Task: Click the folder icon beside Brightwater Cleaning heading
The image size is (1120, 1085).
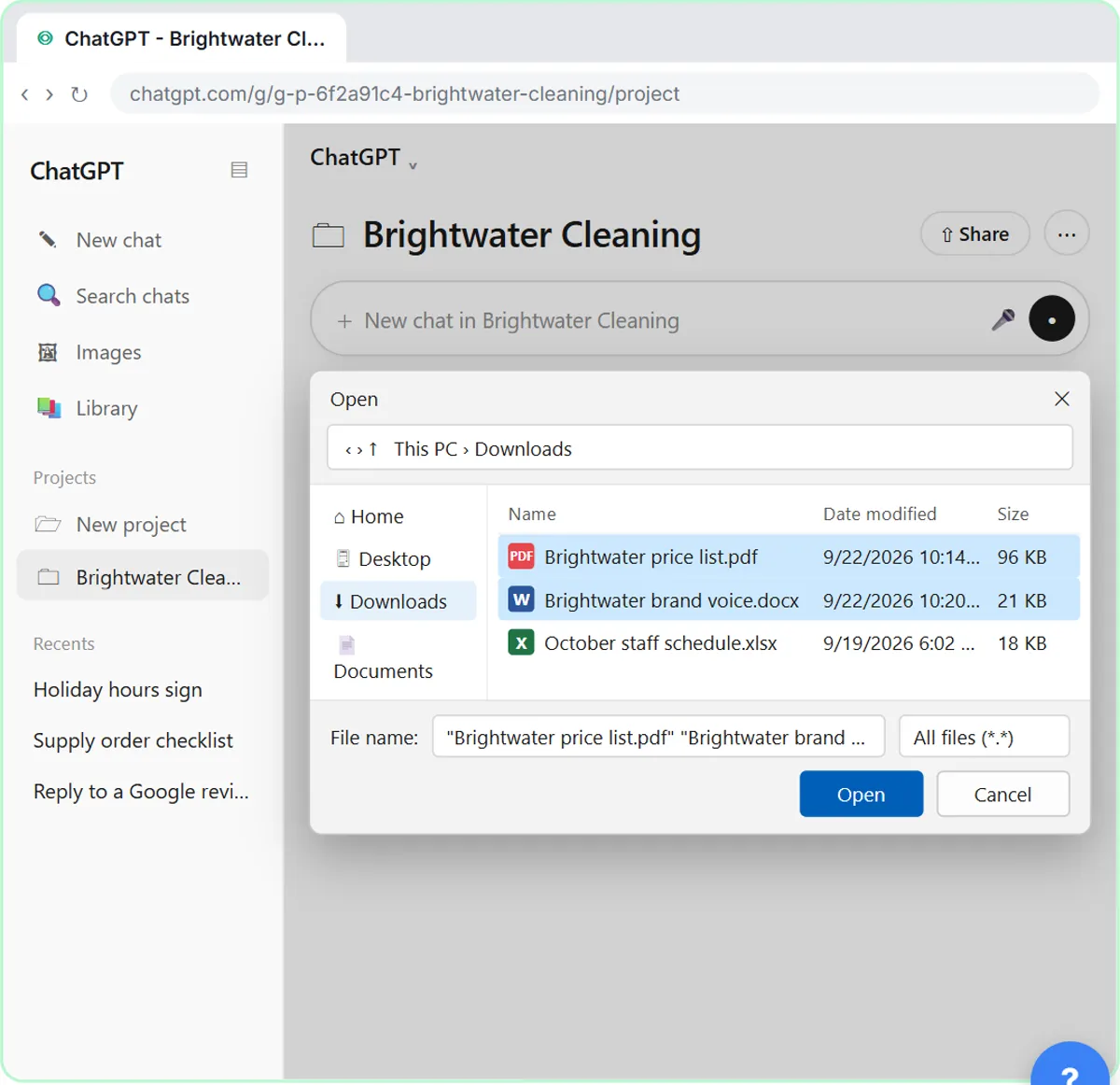Action: [329, 235]
